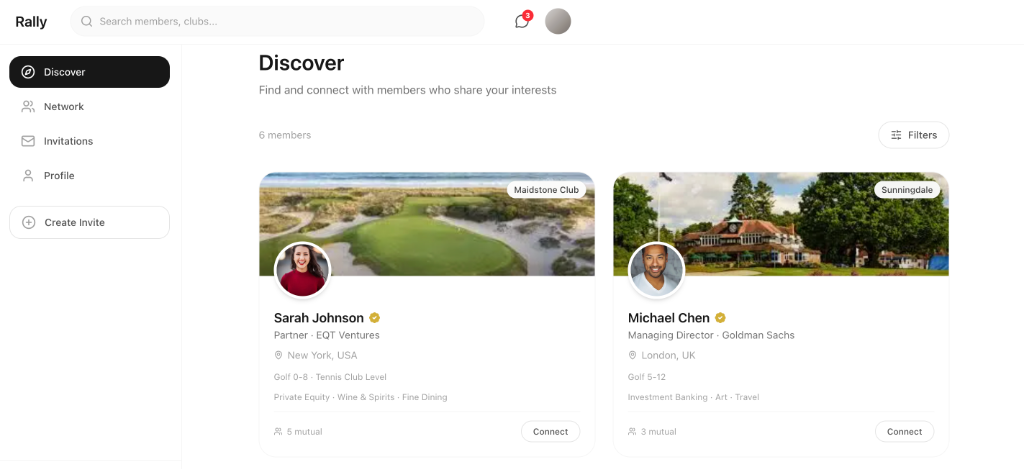The image size is (1024, 469).
Task: Connect with Michael Chen
Action: tap(904, 432)
